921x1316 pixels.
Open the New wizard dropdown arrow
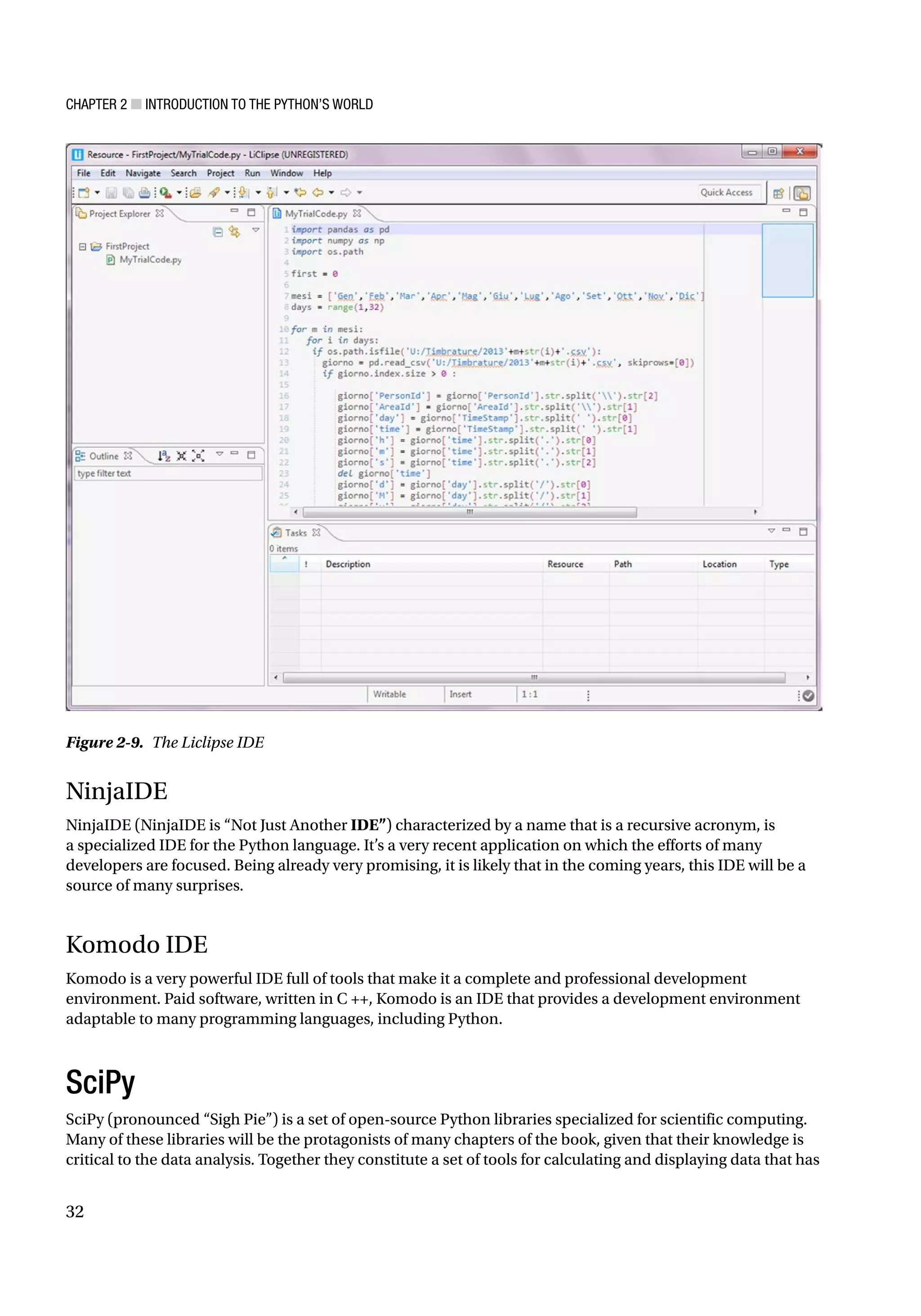(x=98, y=192)
